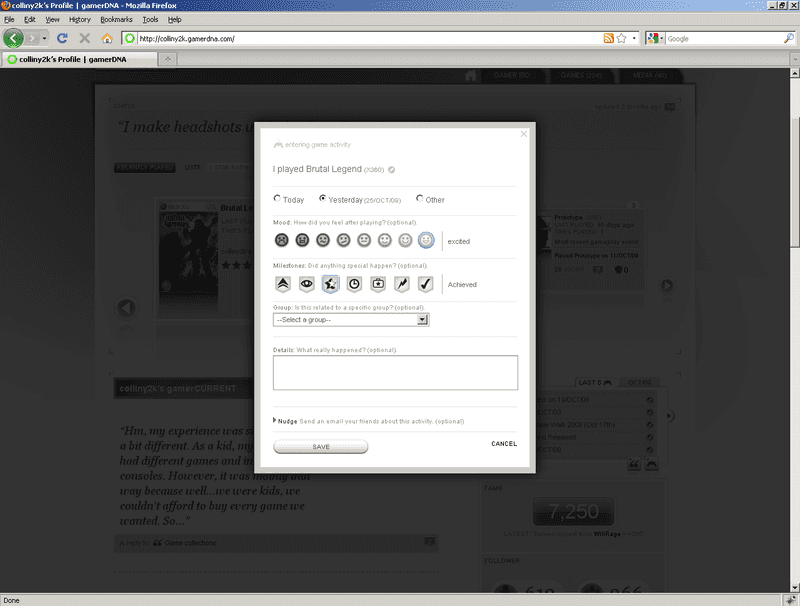Click the edit icon beside Brutal Legend
The width and height of the screenshot is (800, 606).
click(392, 170)
